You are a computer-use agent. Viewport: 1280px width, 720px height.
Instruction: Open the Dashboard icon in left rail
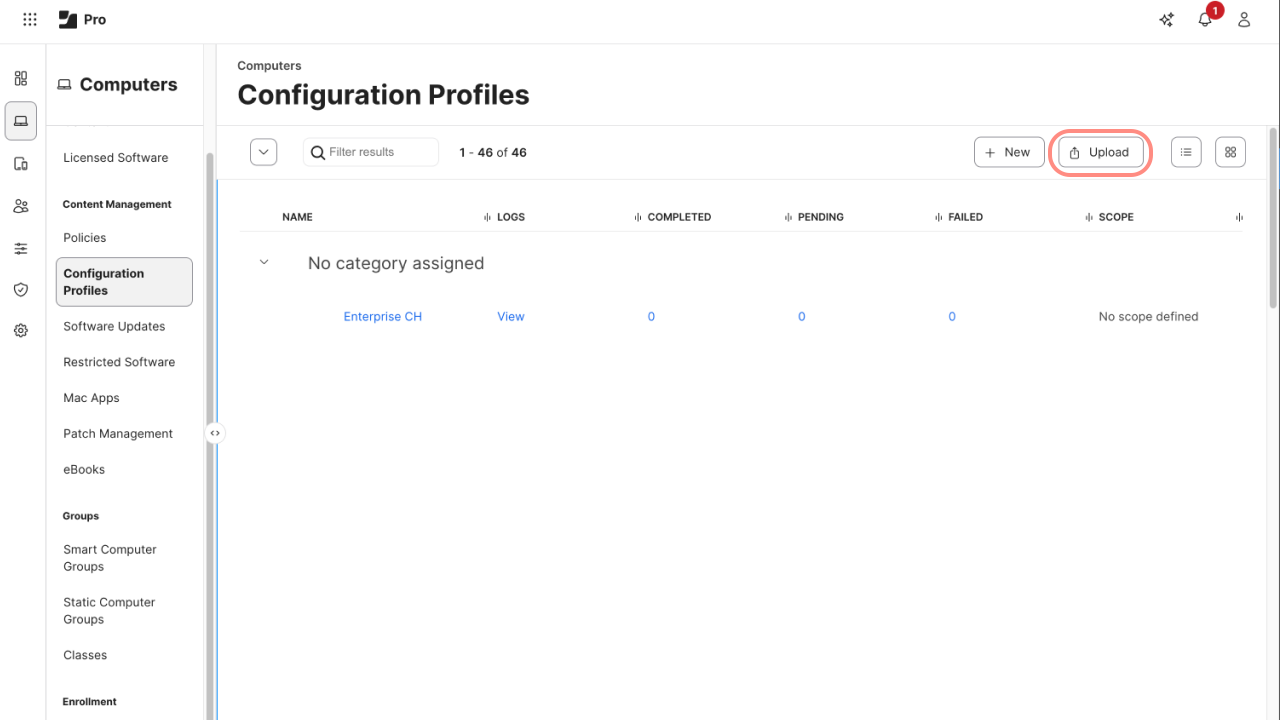tap(21, 79)
